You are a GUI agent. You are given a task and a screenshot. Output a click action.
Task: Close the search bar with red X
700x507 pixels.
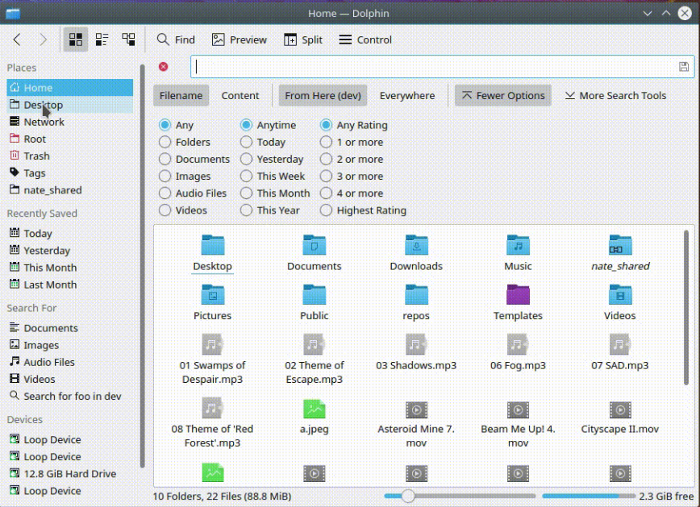[164, 67]
